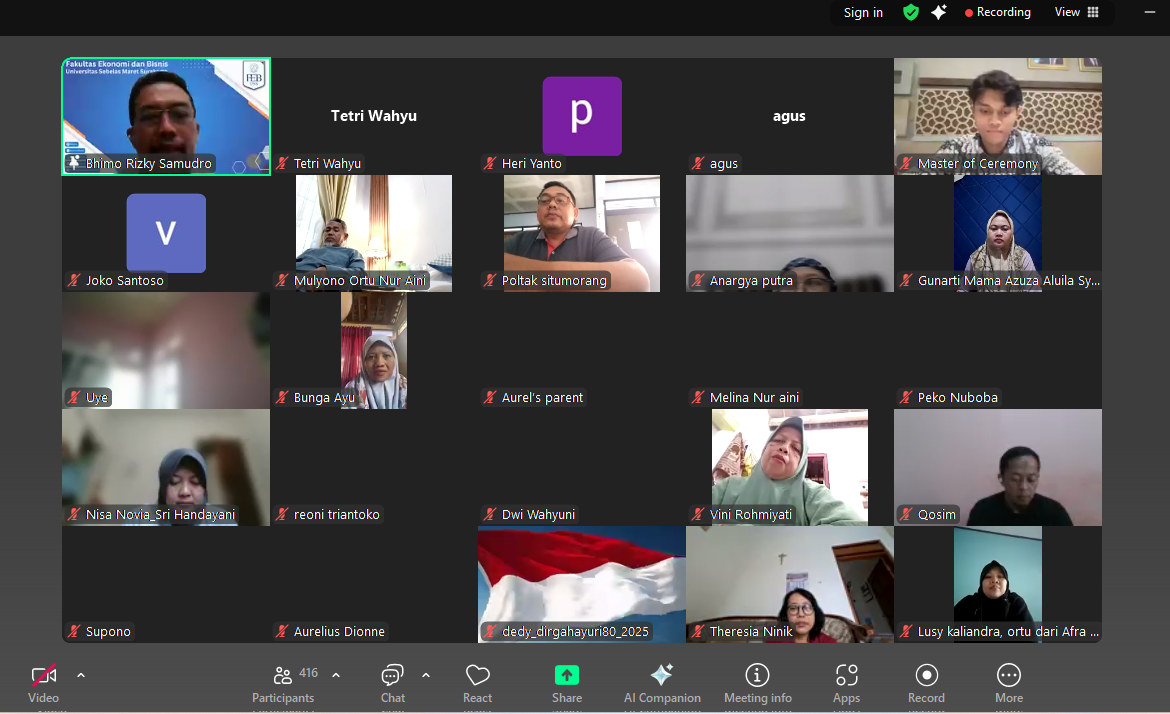Viewport: 1170px width, 714px height.
Task: Click the green encryption shield icon
Action: click(910, 12)
